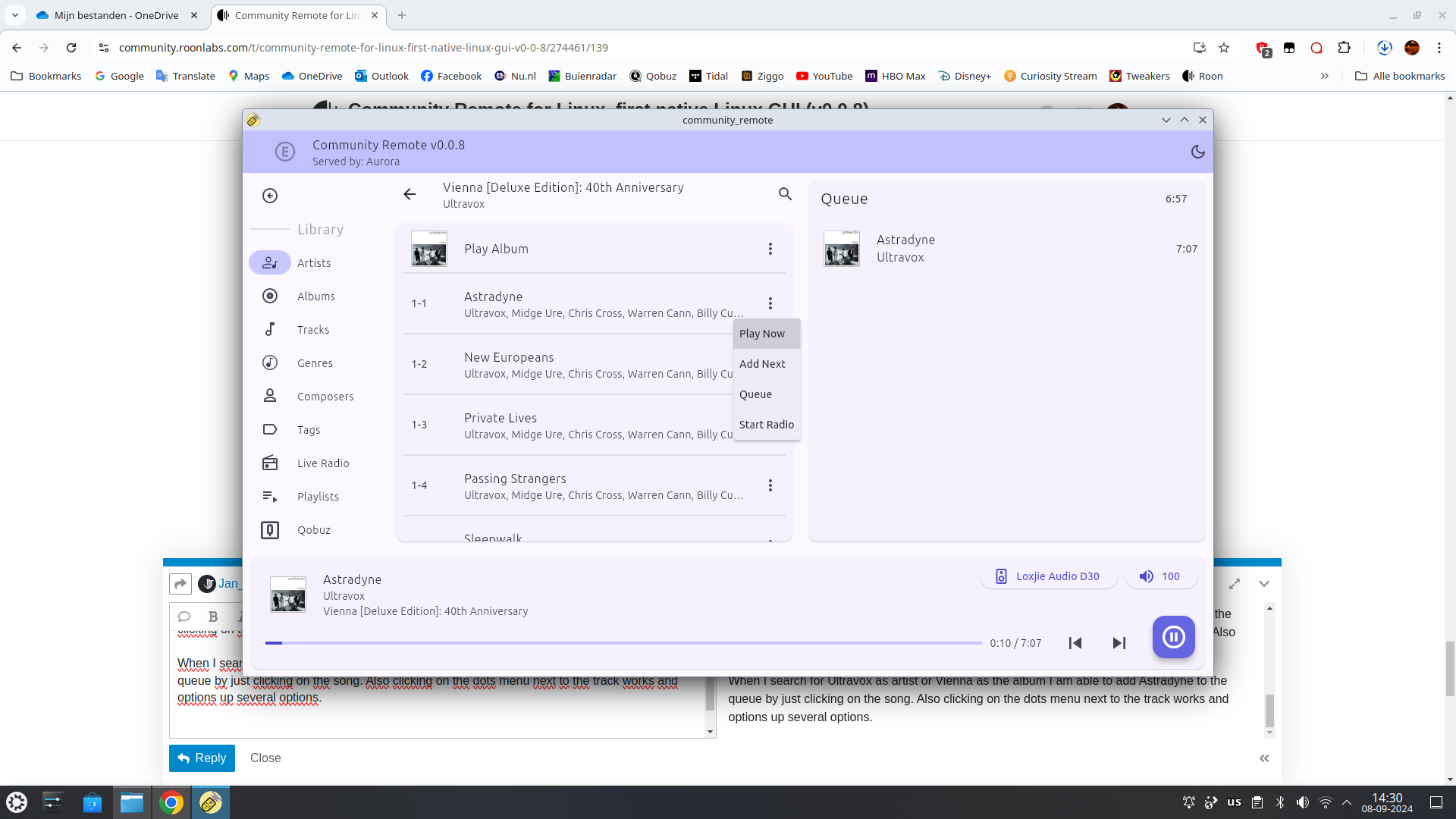
Task: Open the application launcher on the taskbar
Action: tap(17, 802)
